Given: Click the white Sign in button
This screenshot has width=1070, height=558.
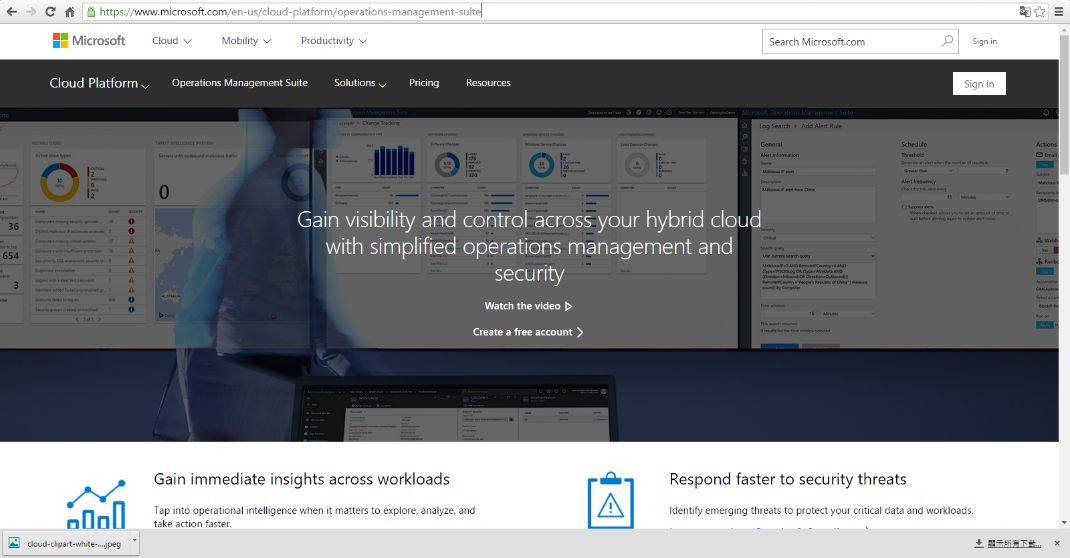Looking at the screenshot, I should click(x=979, y=84).
